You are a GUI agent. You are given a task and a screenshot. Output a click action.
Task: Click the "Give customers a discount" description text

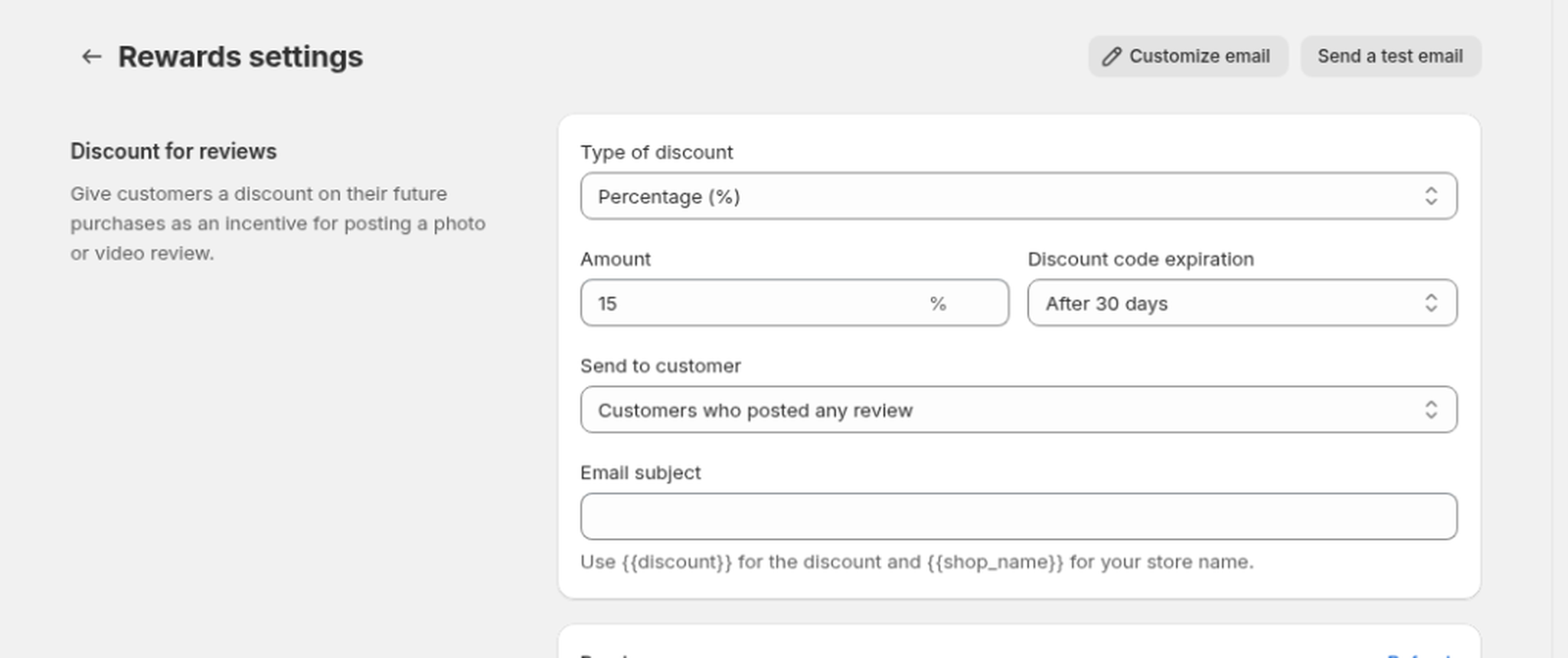(278, 223)
